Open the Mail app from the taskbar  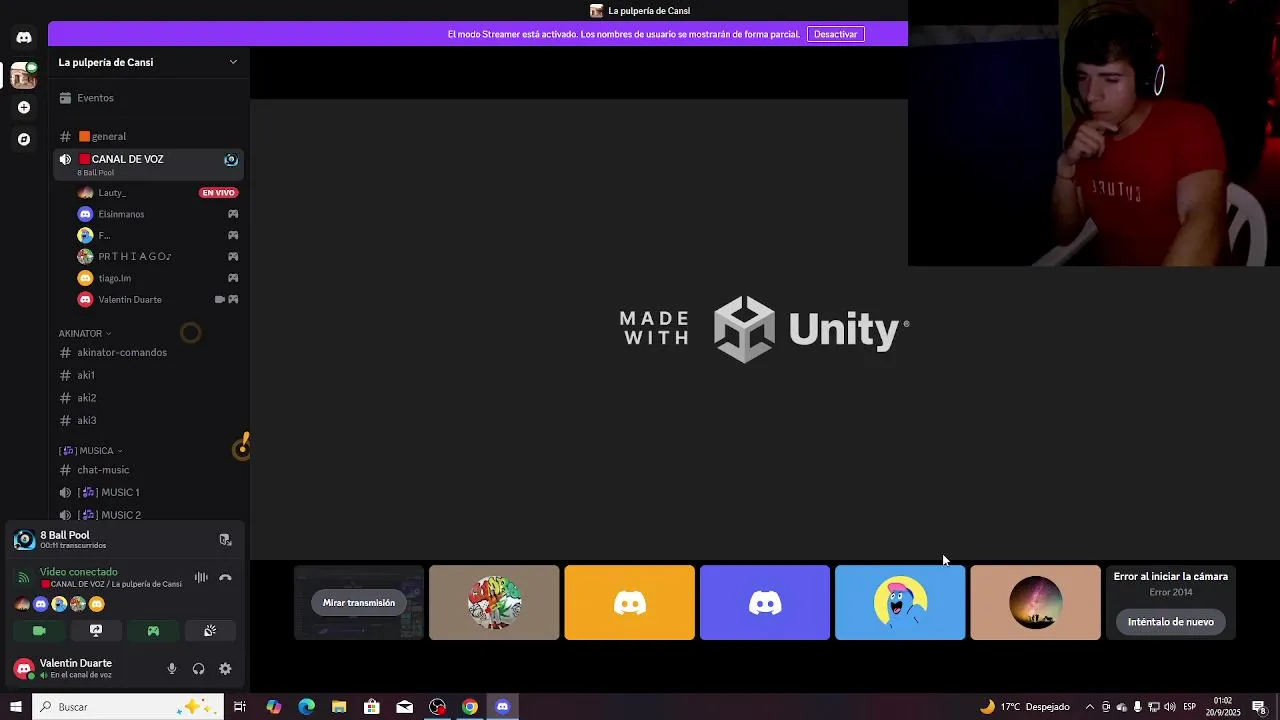404,707
